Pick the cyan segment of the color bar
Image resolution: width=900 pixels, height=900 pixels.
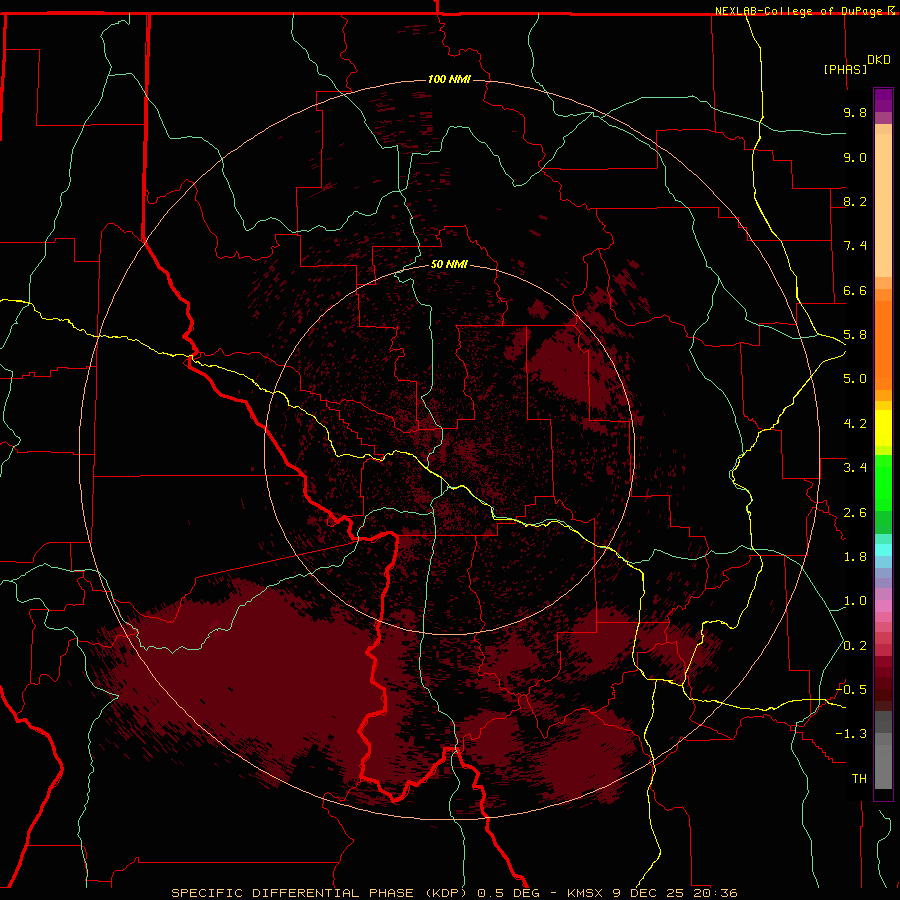coord(883,550)
